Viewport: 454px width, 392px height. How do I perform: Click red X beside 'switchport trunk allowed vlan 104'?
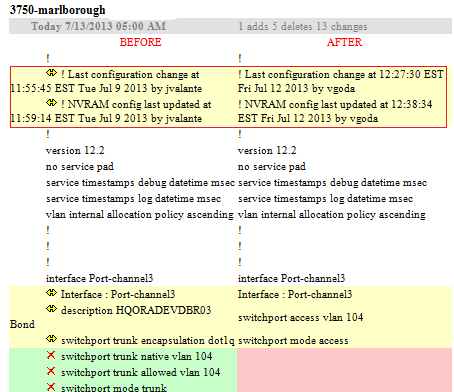pos(51,371)
